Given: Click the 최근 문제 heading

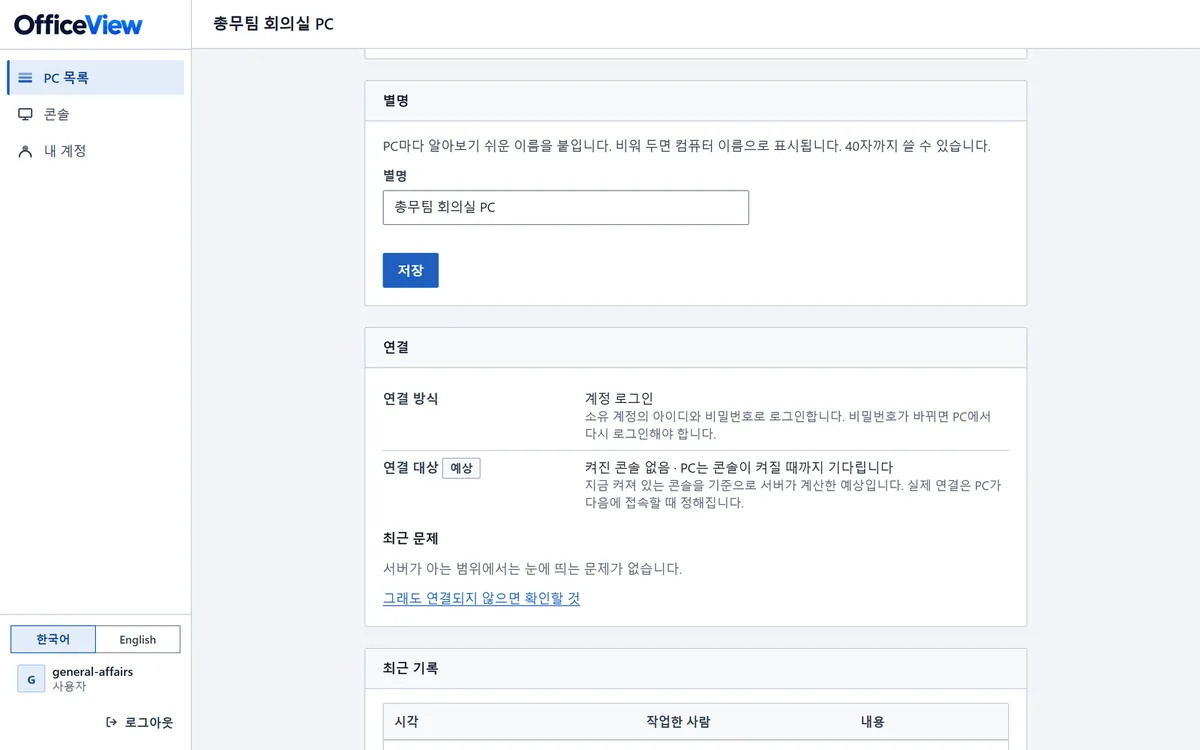Looking at the screenshot, I should (x=411, y=538).
